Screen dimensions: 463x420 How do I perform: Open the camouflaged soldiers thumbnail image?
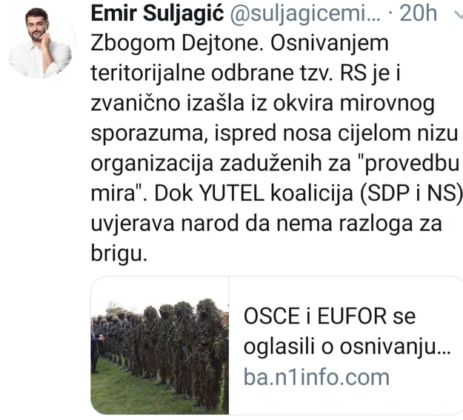(160, 345)
